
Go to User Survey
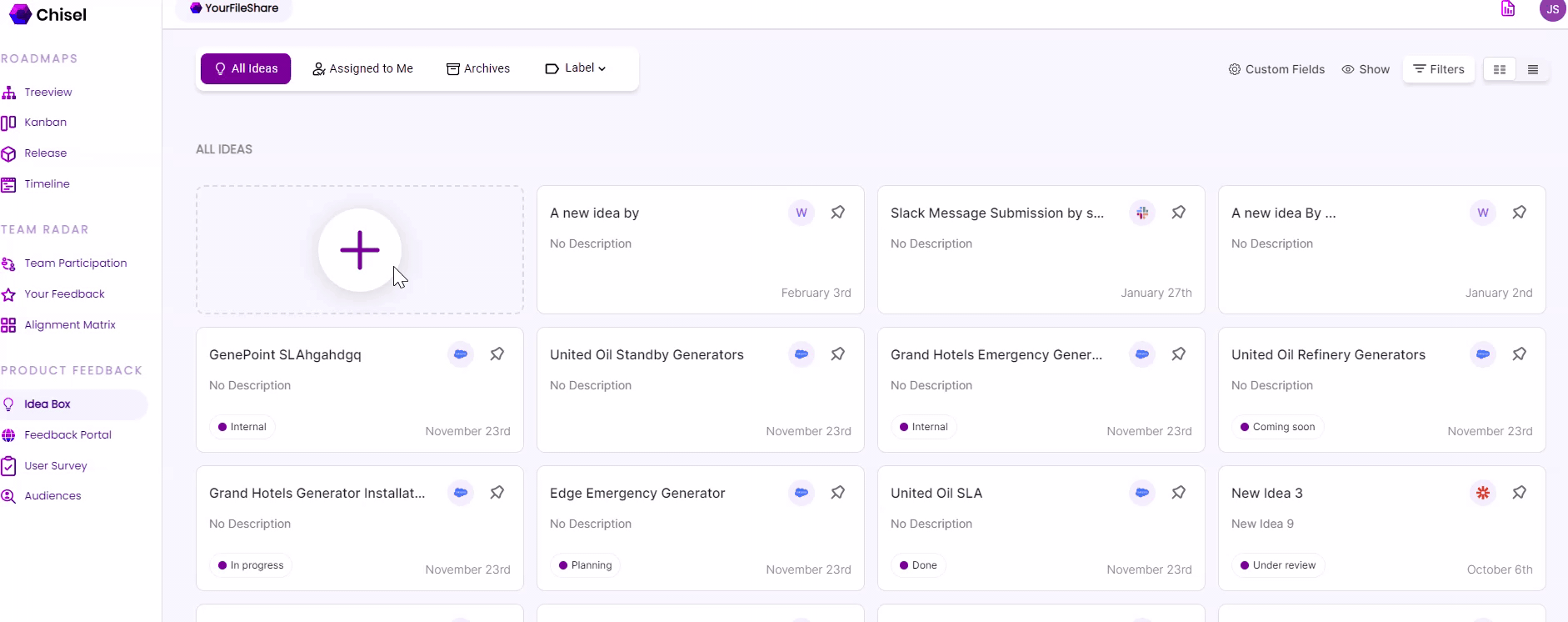(x=44, y=466)
